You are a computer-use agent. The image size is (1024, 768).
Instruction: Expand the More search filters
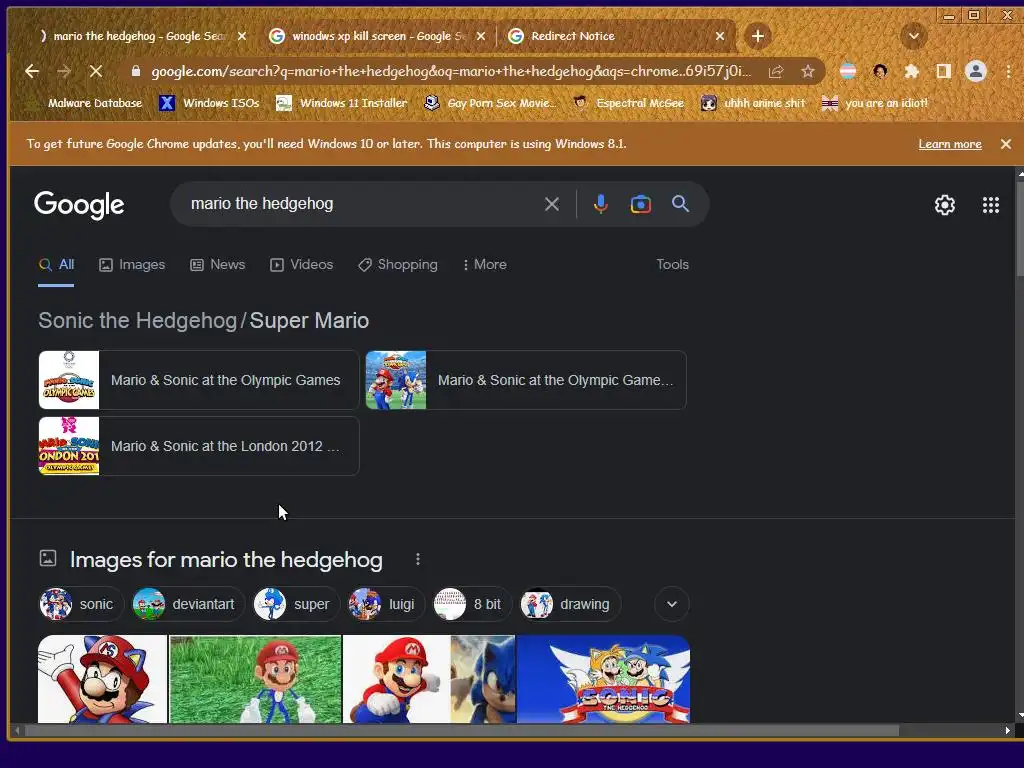coord(485,264)
